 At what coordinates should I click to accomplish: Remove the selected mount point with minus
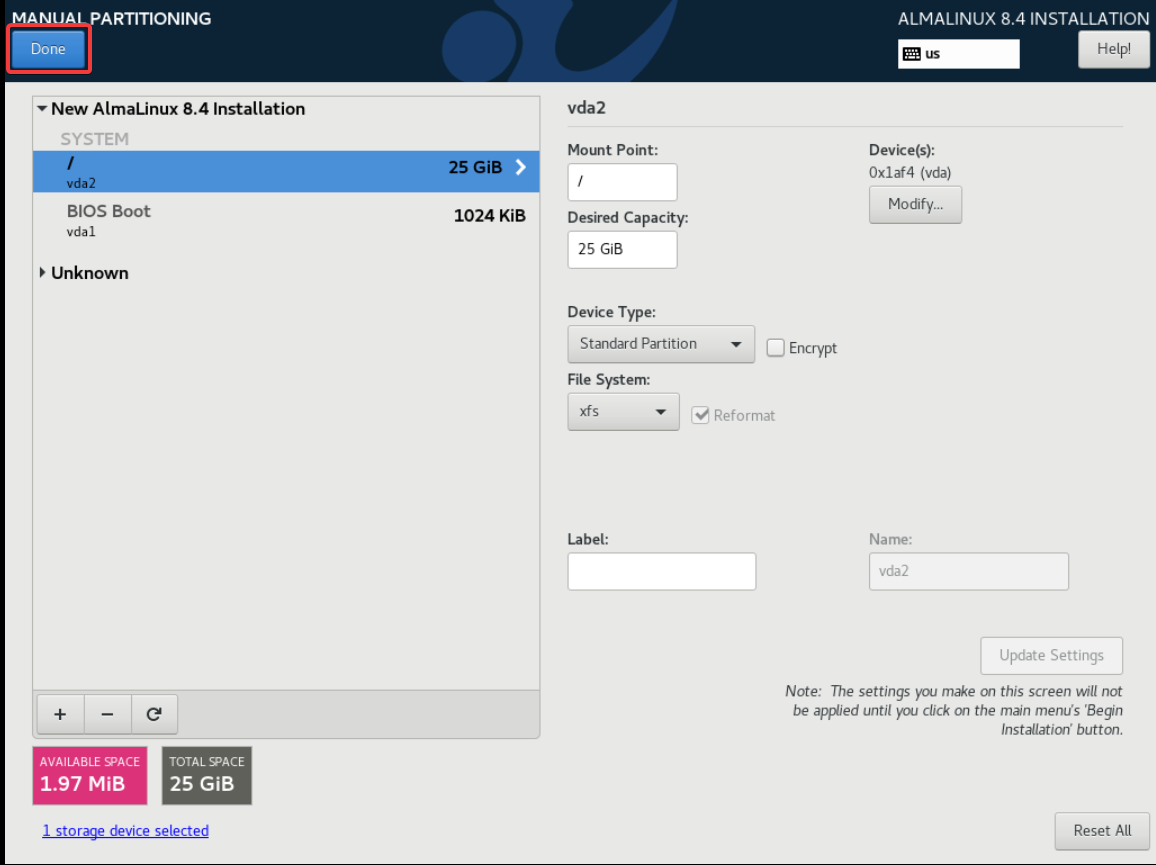pyautogui.click(x=108, y=714)
